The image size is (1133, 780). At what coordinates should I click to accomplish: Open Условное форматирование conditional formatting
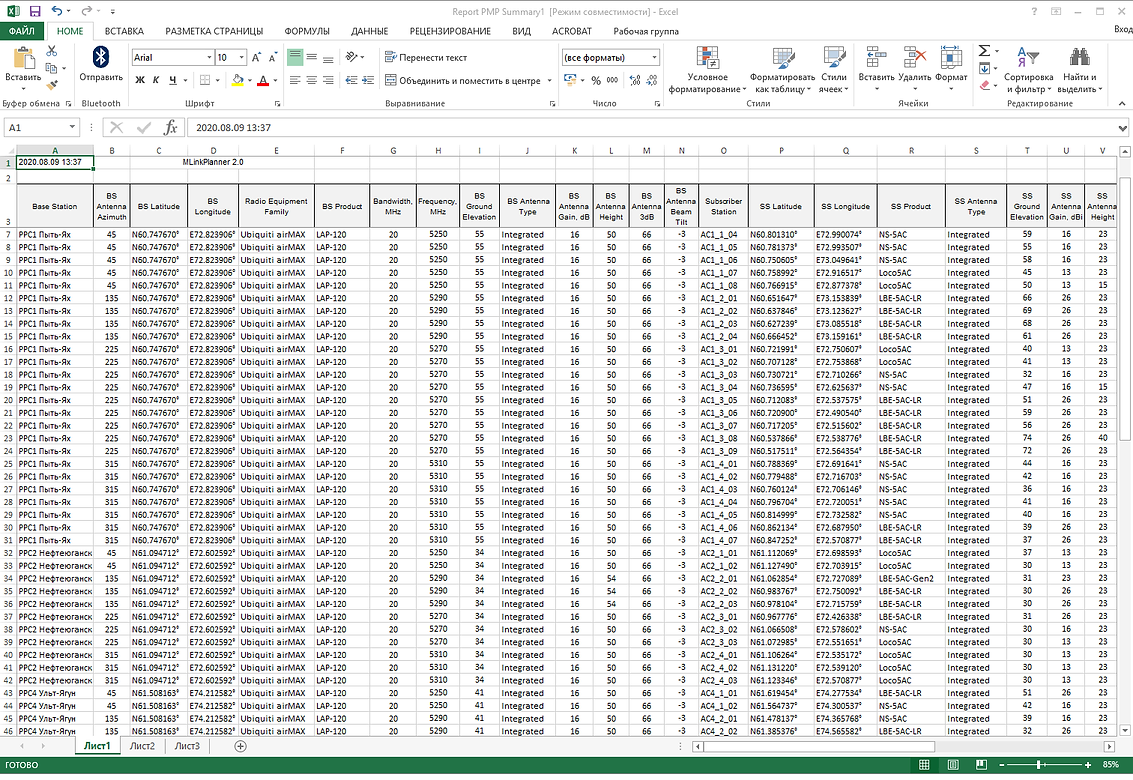tap(707, 70)
